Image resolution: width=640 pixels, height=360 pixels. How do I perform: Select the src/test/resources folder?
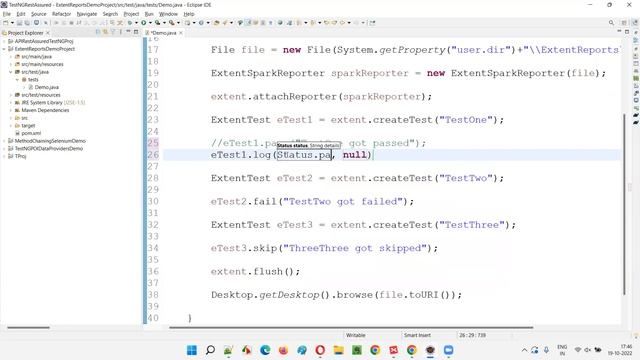pos(40,95)
